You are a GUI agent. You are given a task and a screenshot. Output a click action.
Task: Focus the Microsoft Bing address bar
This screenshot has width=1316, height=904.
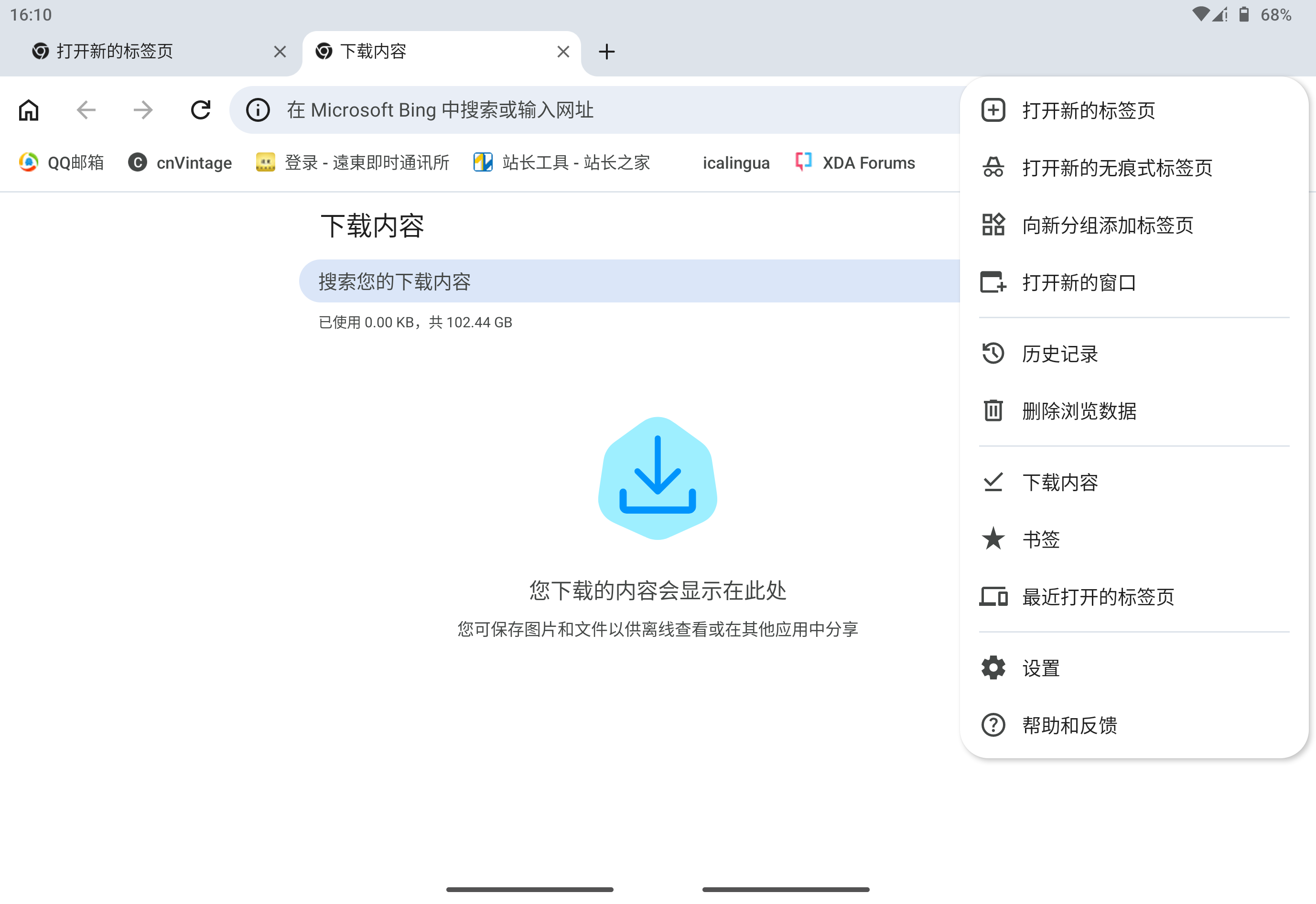[x=595, y=110]
